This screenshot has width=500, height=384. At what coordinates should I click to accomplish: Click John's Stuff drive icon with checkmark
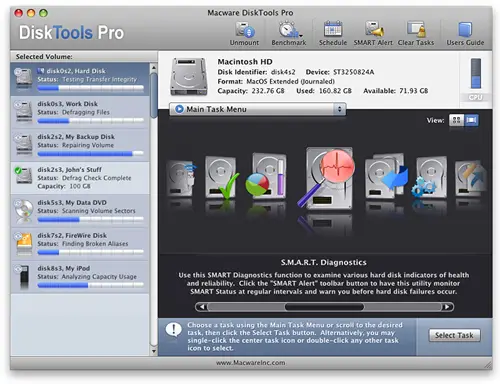click(x=23, y=175)
